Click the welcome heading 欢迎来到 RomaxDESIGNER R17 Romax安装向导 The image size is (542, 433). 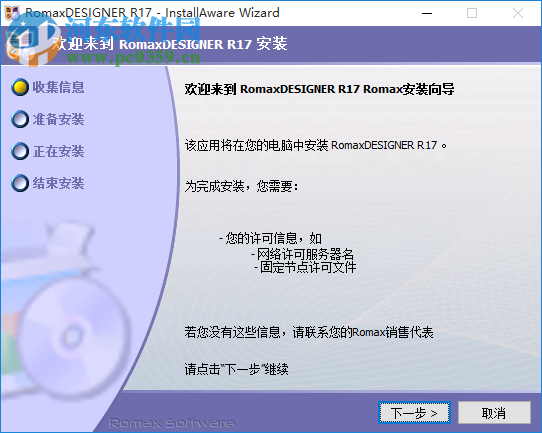pyautogui.click(x=319, y=89)
